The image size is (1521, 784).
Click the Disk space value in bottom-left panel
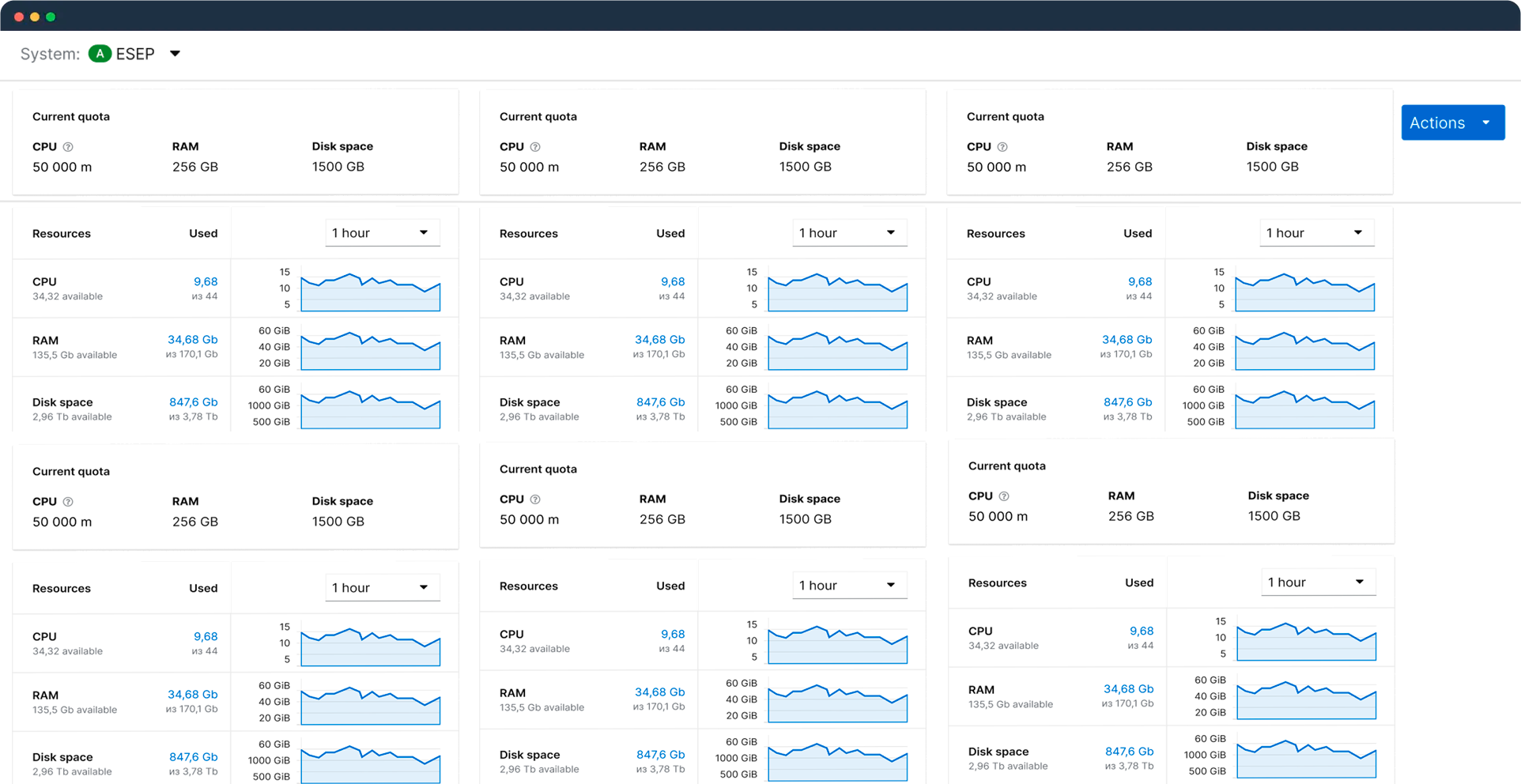[193, 756]
